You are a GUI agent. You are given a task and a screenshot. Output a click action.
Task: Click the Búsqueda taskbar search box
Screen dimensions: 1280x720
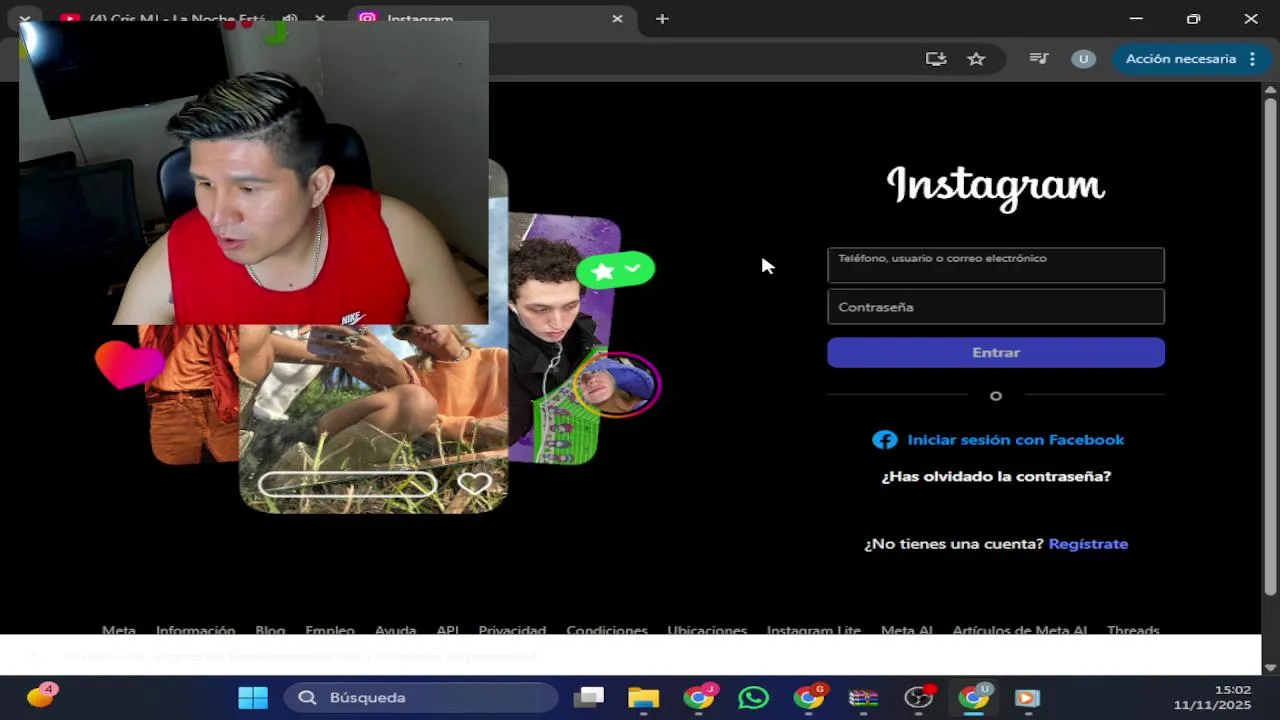tap(420, 697)
